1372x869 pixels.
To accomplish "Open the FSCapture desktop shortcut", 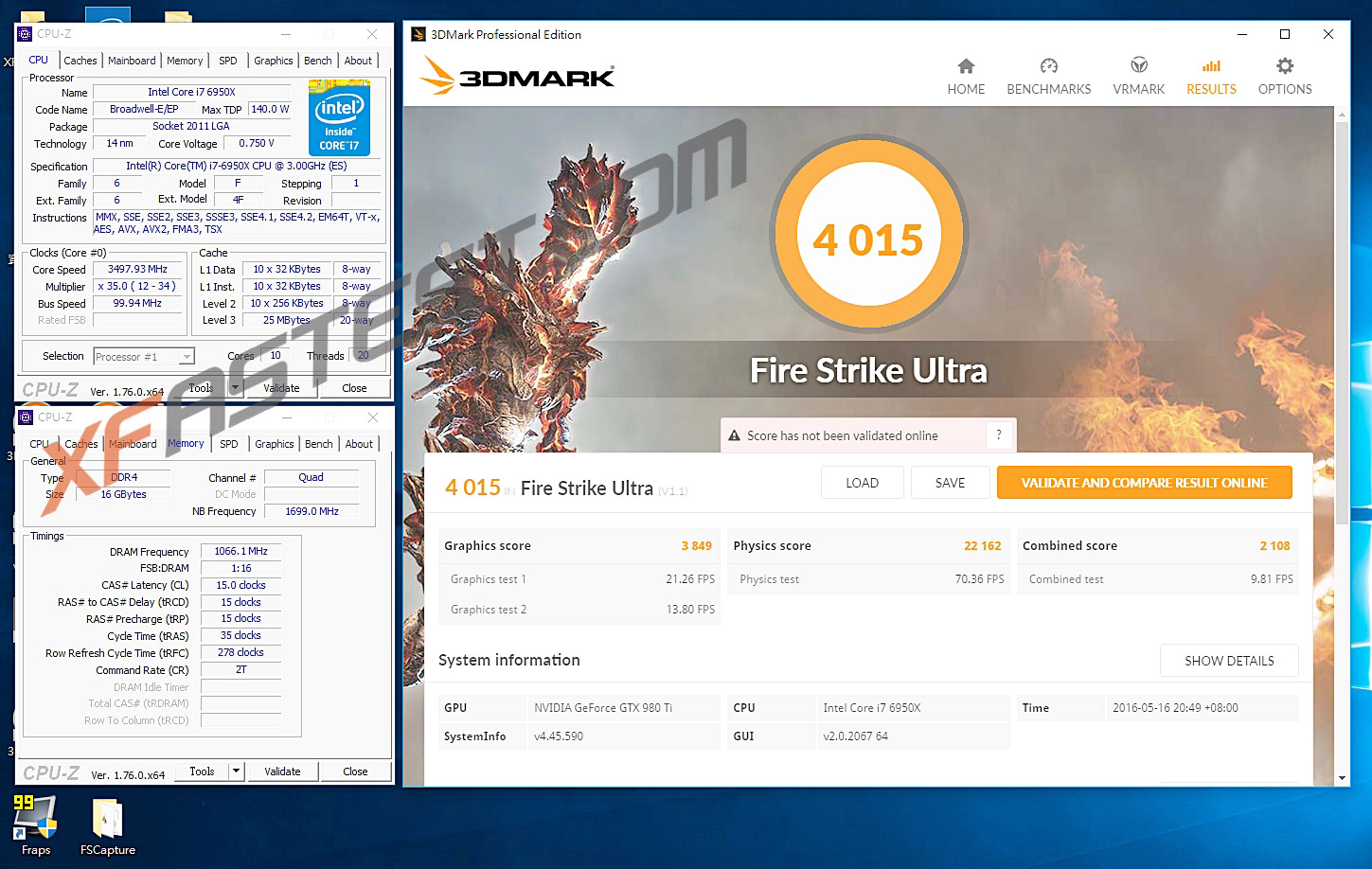I will pyautogui.click(x=107, y=827).
